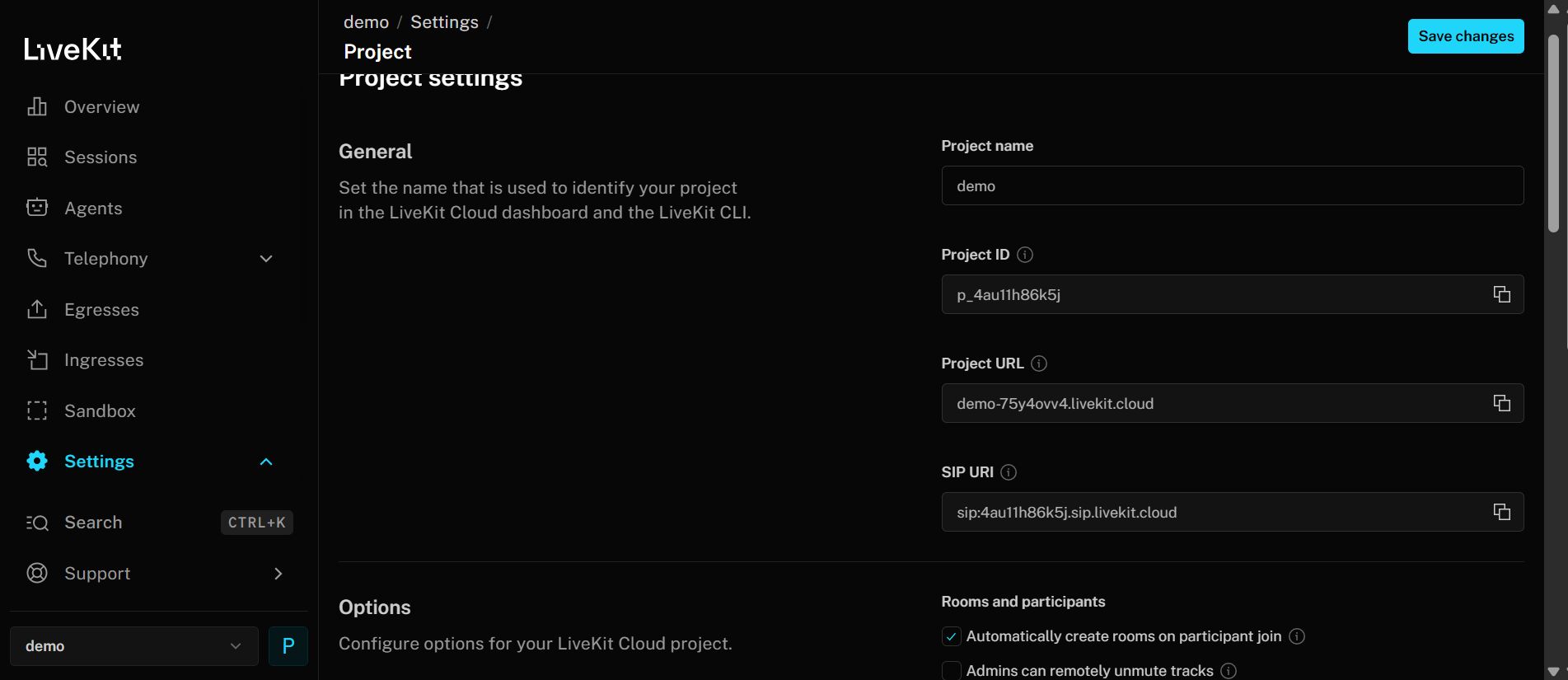This screenshot has width=1568, height=680.
Task: Open the demo breadcrumb link
Action: (x=366, y=21)
